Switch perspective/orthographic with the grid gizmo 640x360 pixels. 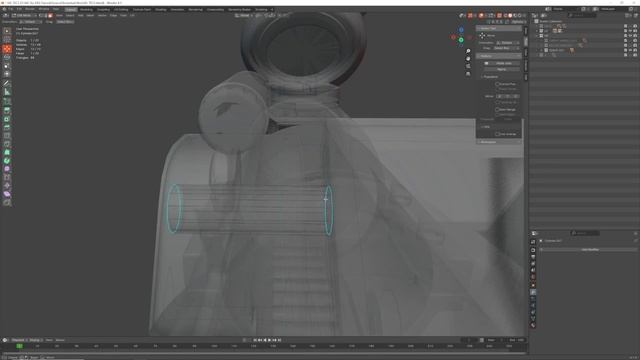[x=468, y=74]
